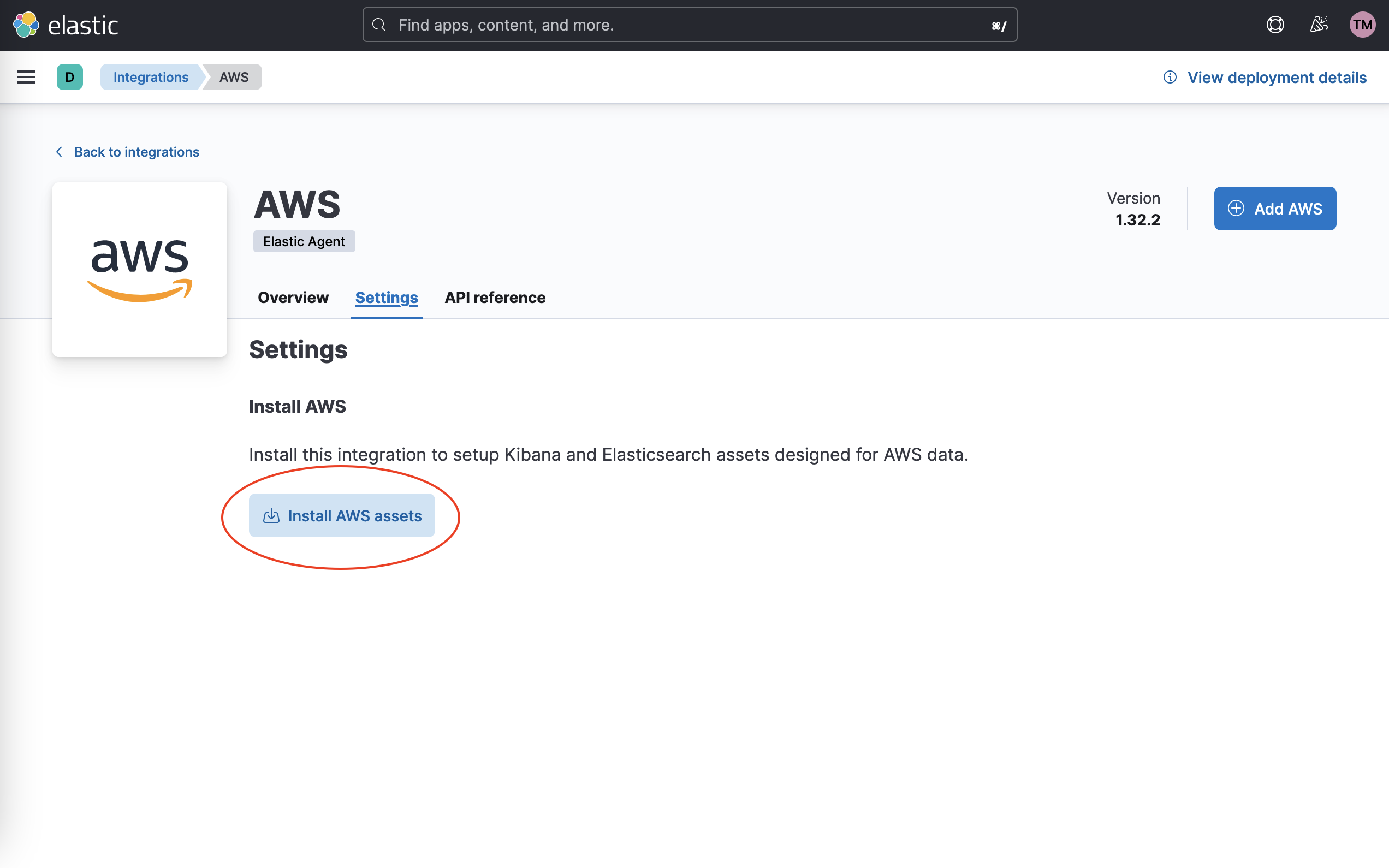Viewport: 1389px width, 868px height.
Task: Switch to the Overview tab
Action: [293, 298]
